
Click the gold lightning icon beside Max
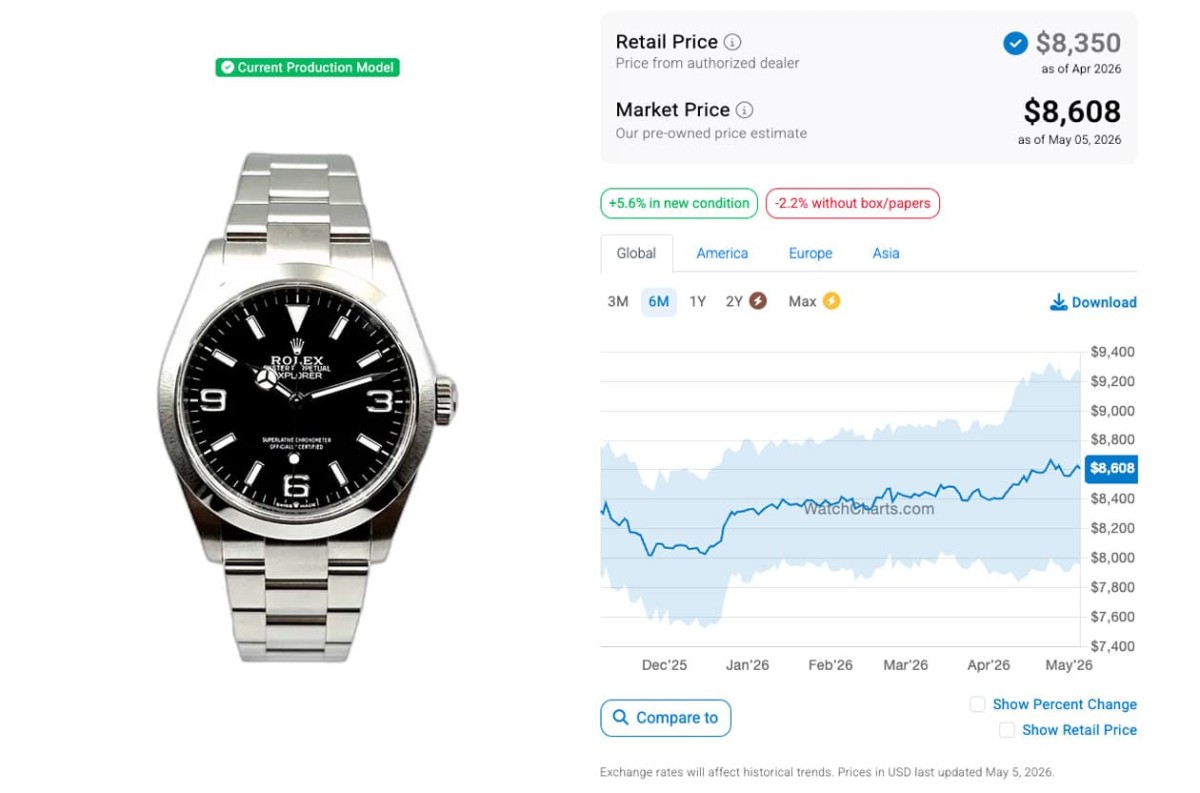tap(831, 301)
